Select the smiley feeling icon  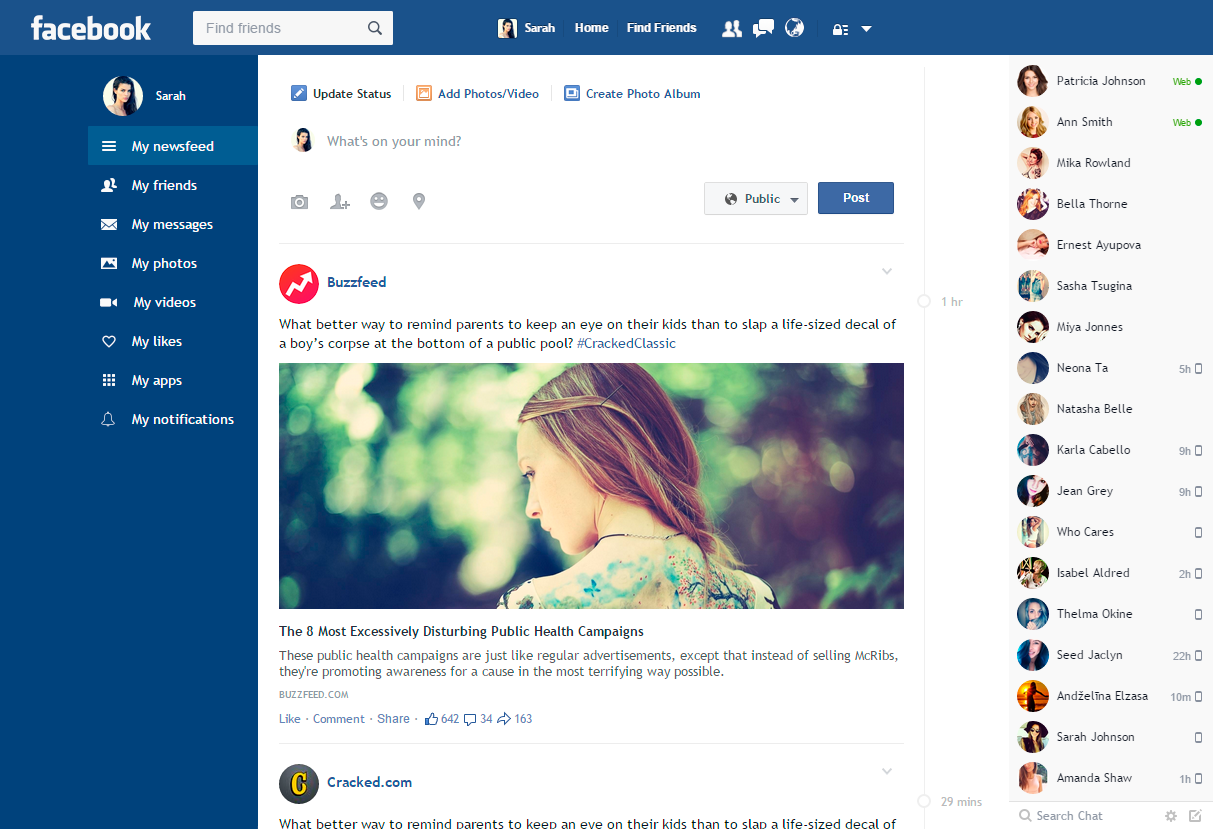pyautogui.click(x=379, y=201)
